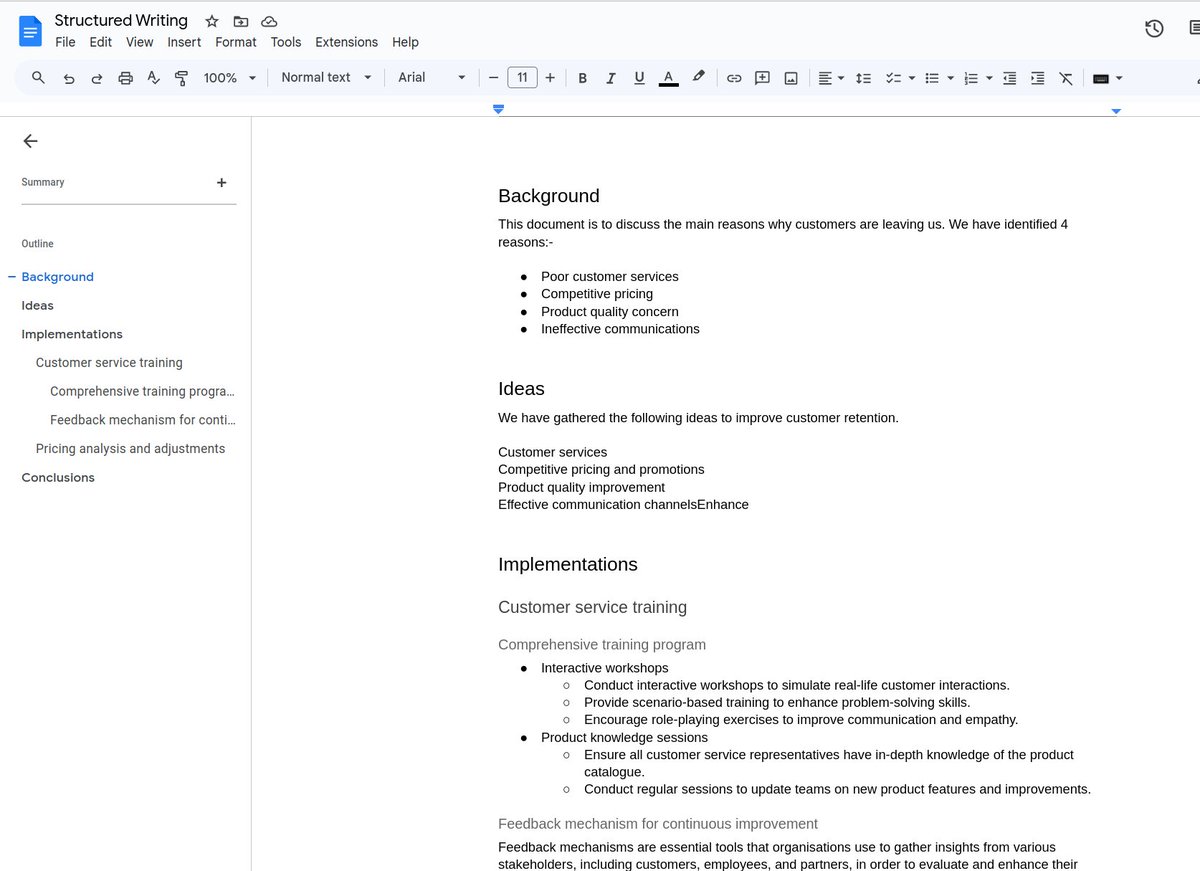The height and width of the screenshot is (871, 1200).
Task: Click the input tools keyboard icon
Action: pyautogui.click(x=1101, y=78)
